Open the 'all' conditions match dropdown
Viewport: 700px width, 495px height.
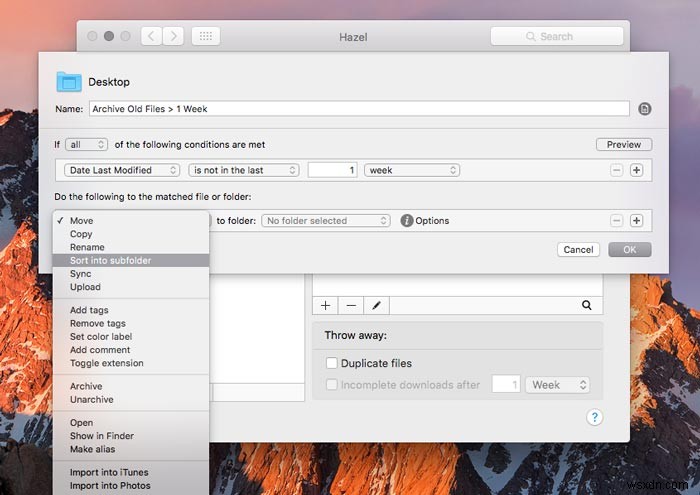click(86, 145)
